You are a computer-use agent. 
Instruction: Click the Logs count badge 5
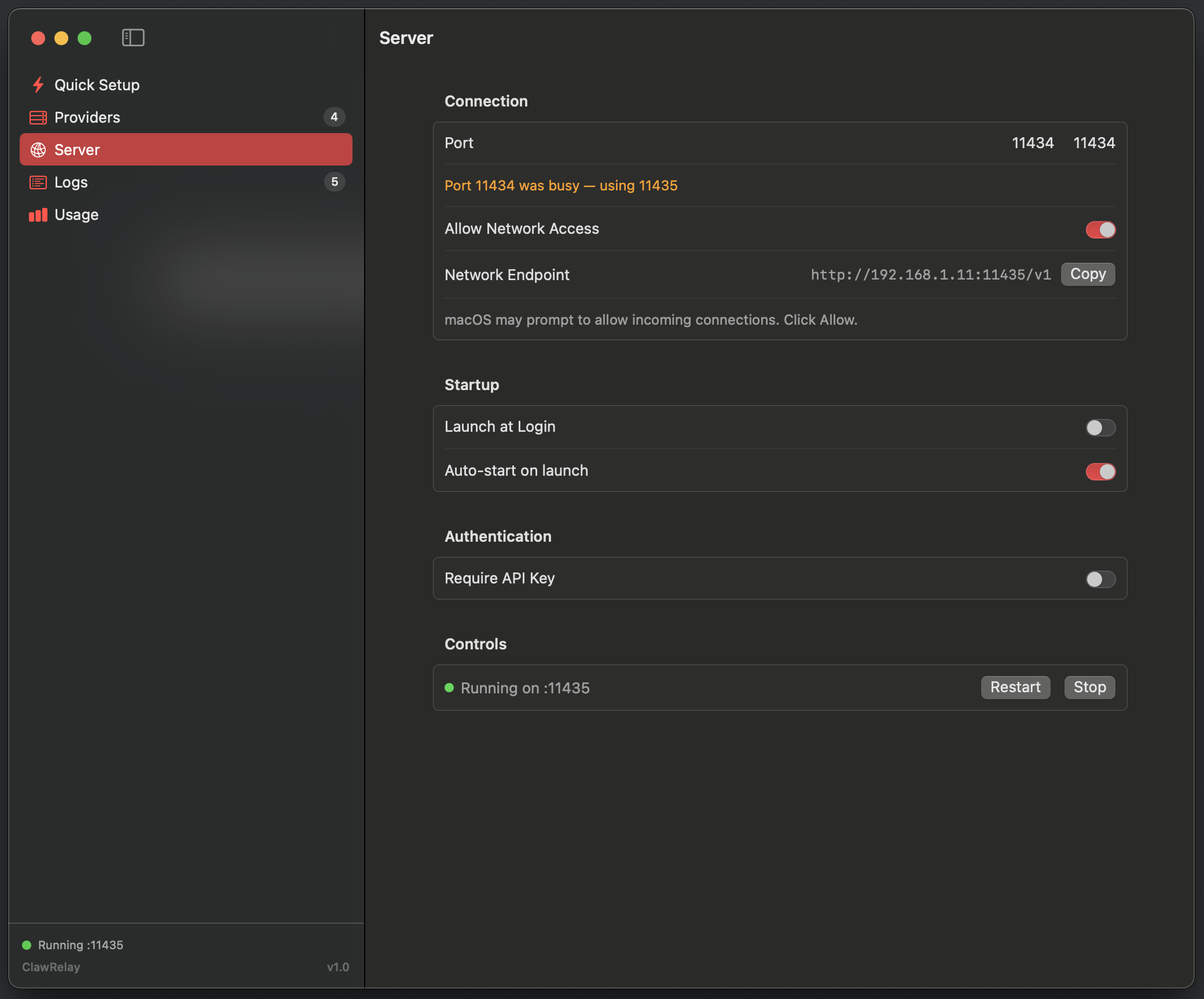click(x=335, y=182)
